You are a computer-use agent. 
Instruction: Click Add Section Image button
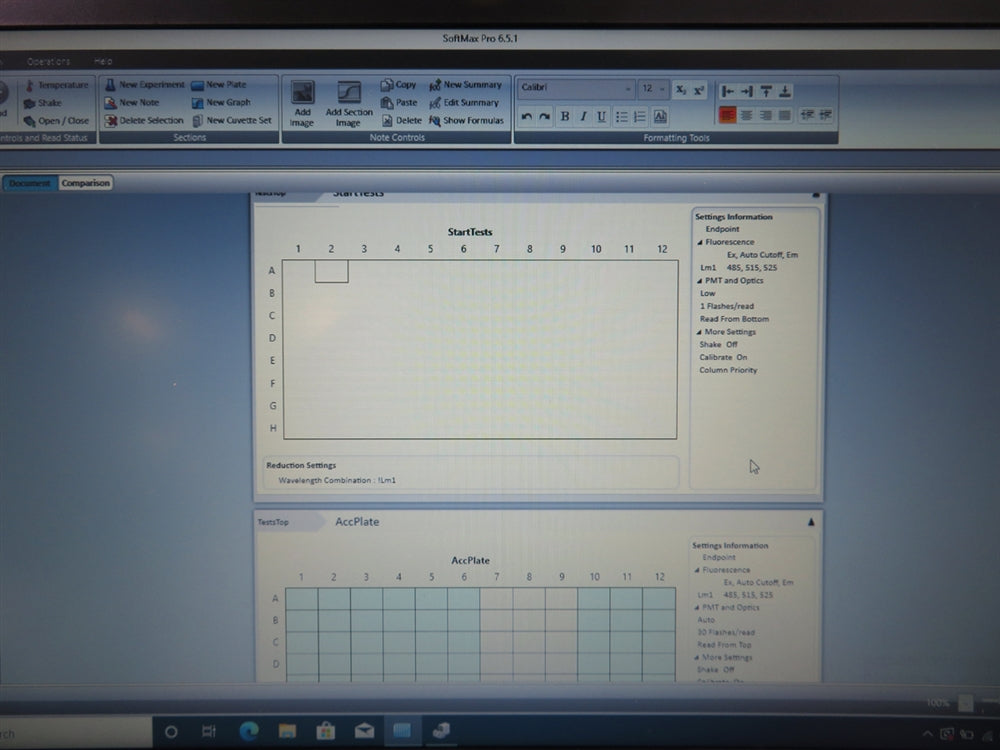click(349, 103)
